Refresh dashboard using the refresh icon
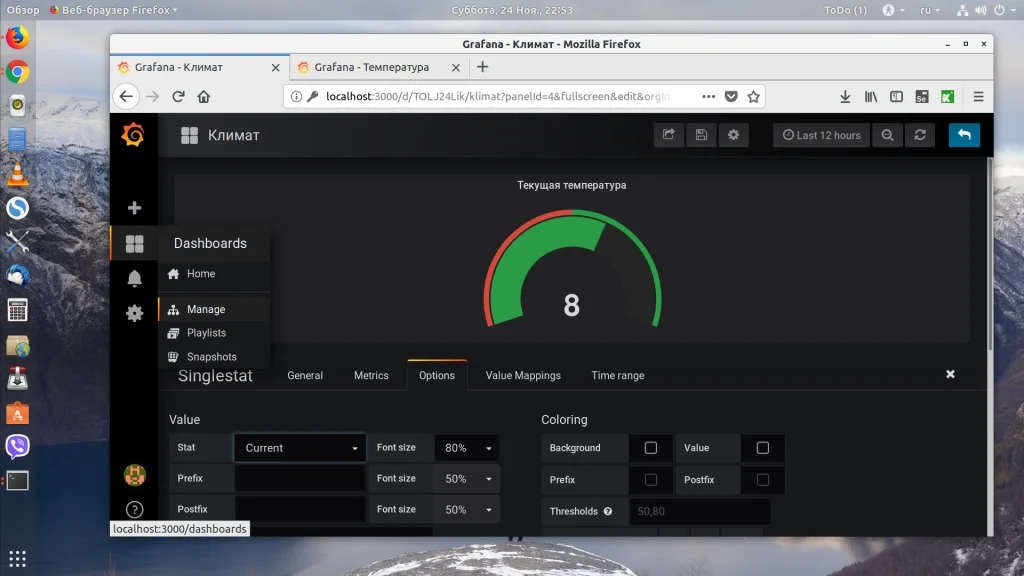The image size is (1024, 576). point(920,135)
